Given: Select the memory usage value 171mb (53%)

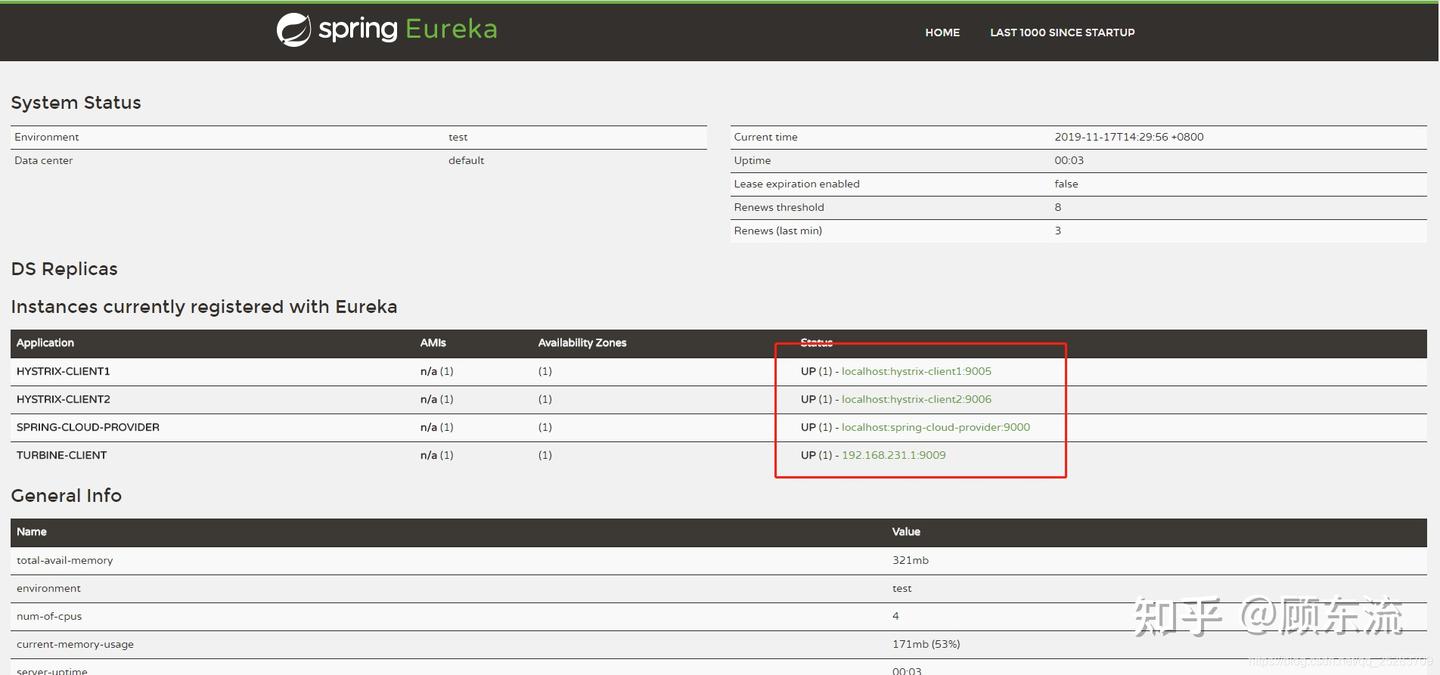Looking at the screenshot, I should point(926,644).
